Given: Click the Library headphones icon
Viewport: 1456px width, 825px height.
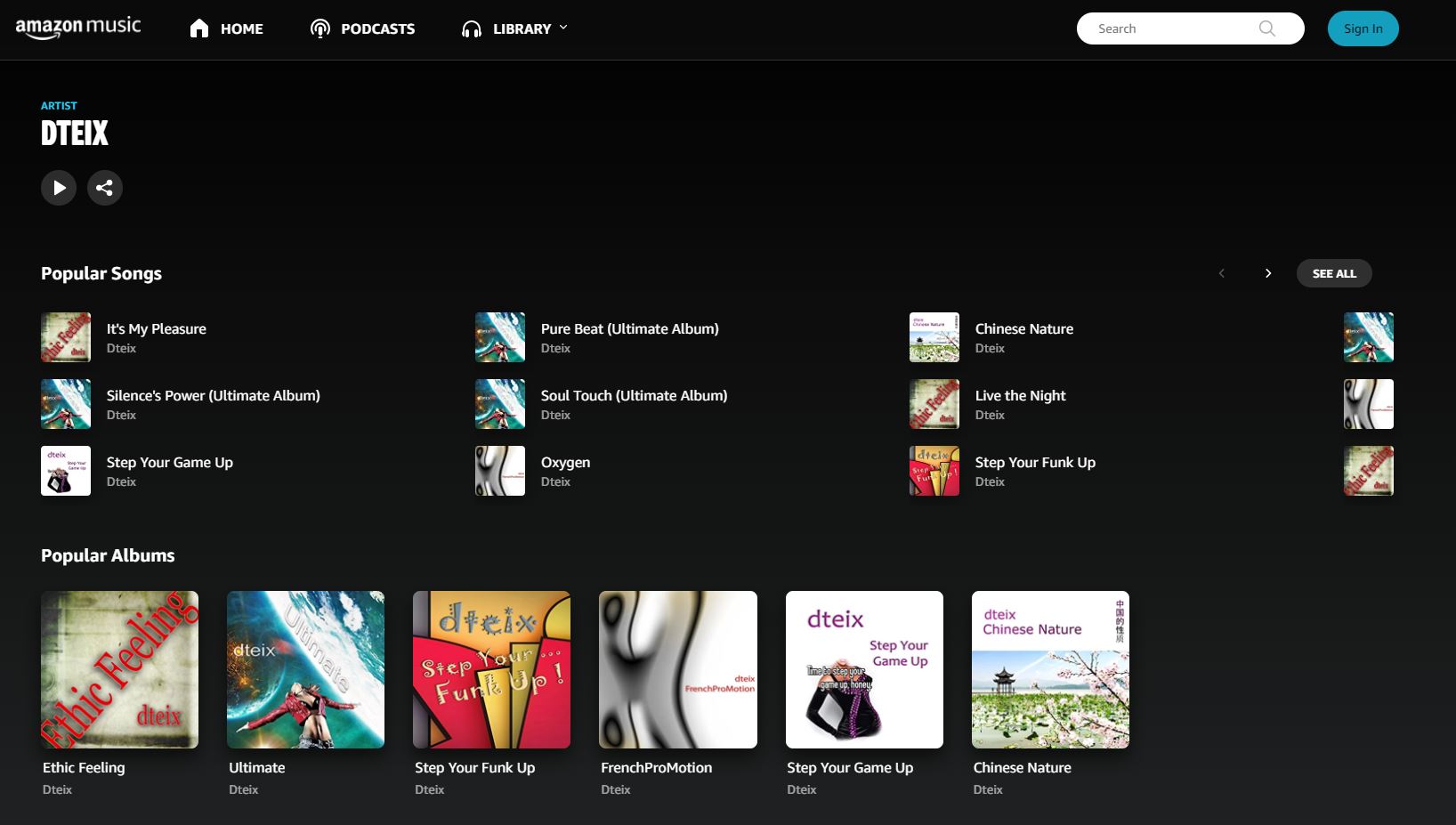Looking at the screenshot, I should (x=472, y=29).
